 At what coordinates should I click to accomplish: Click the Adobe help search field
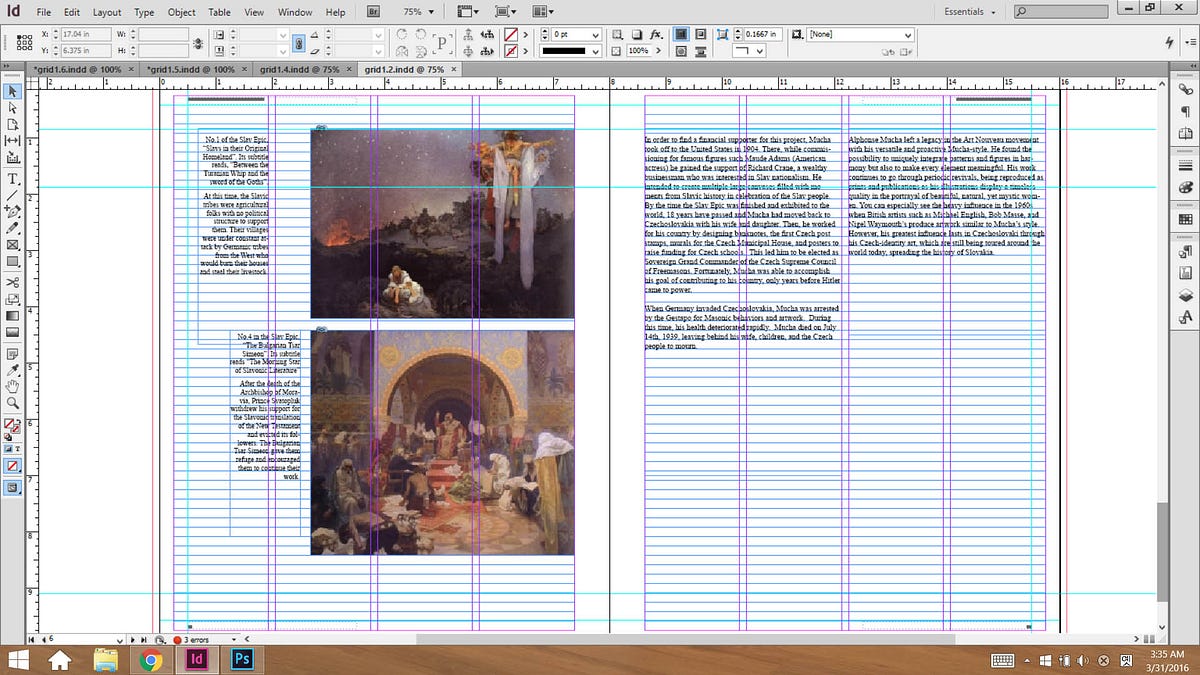click(x=1062, y=12)
